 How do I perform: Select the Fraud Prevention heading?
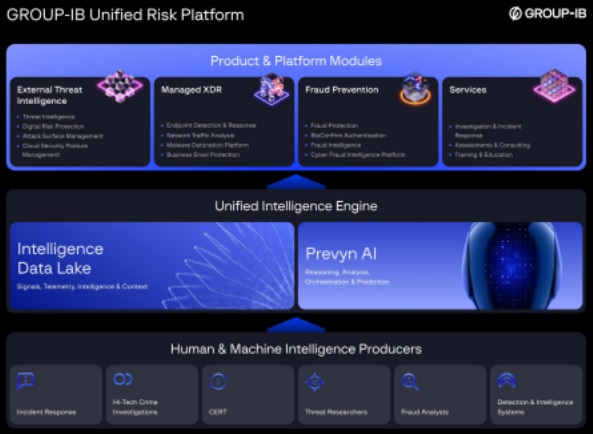tap(342, 90)
